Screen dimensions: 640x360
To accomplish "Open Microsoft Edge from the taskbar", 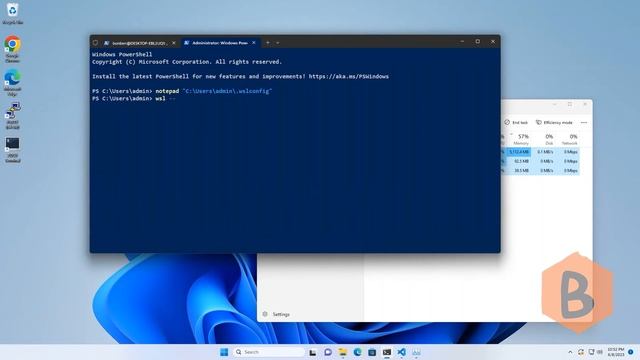I will [x=357, y=352].
